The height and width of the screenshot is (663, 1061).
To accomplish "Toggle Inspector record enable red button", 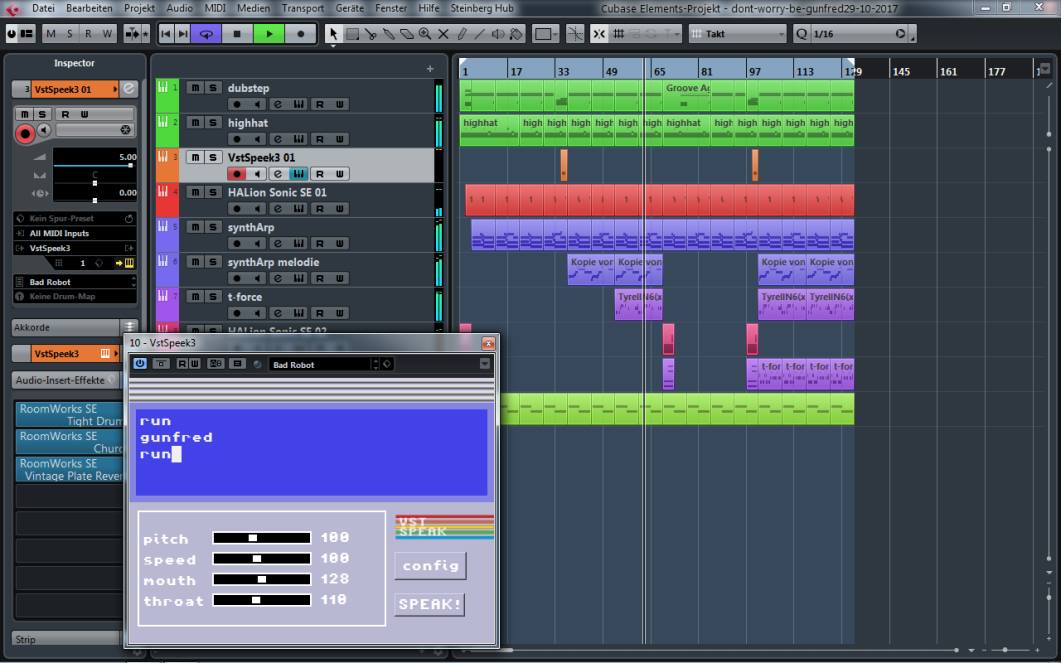I will (25, 134).
